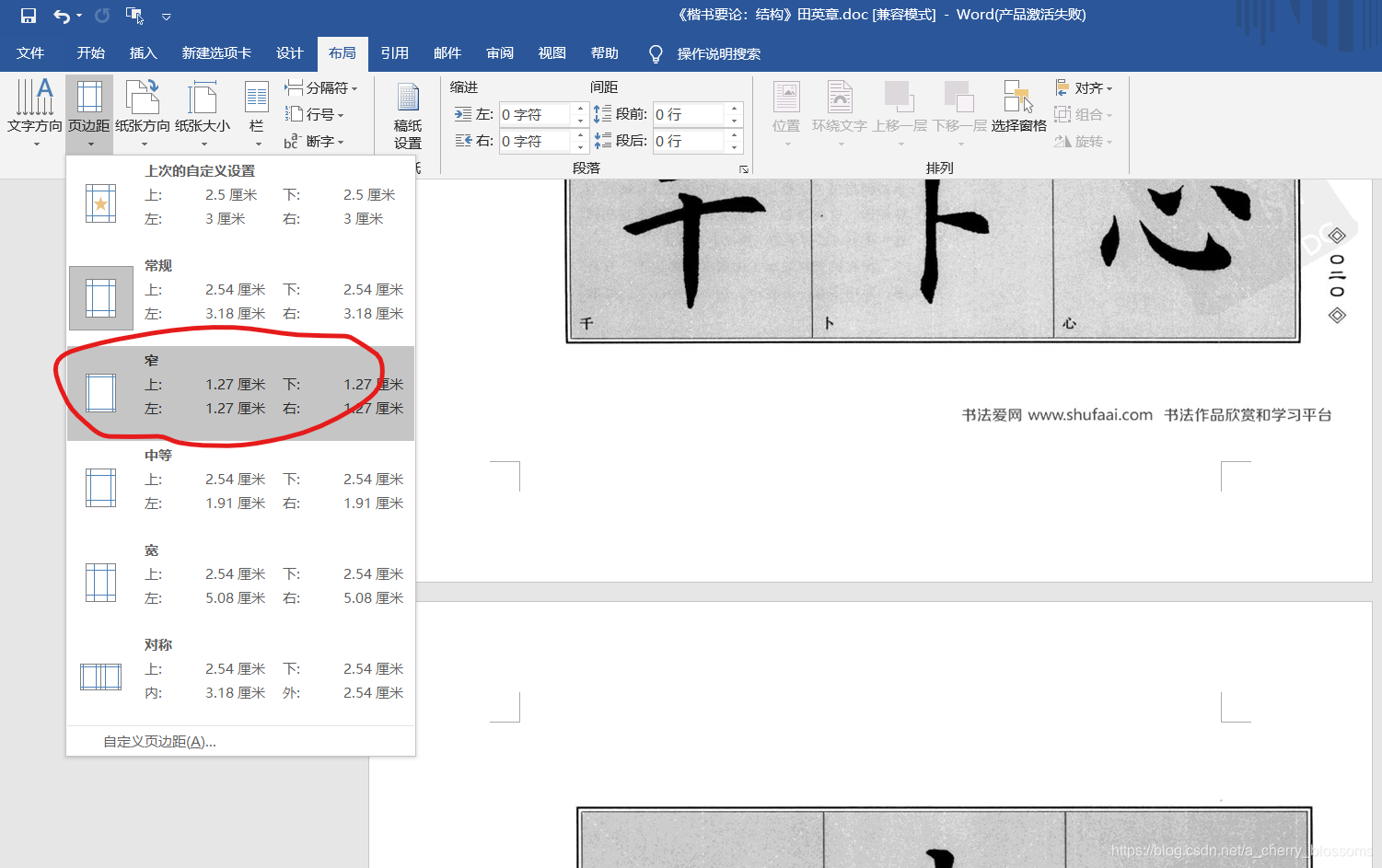The width and height of the screenshot is (1382, 868).
Task: Click the touch/mouse mode icon
Action: [134, 16]
